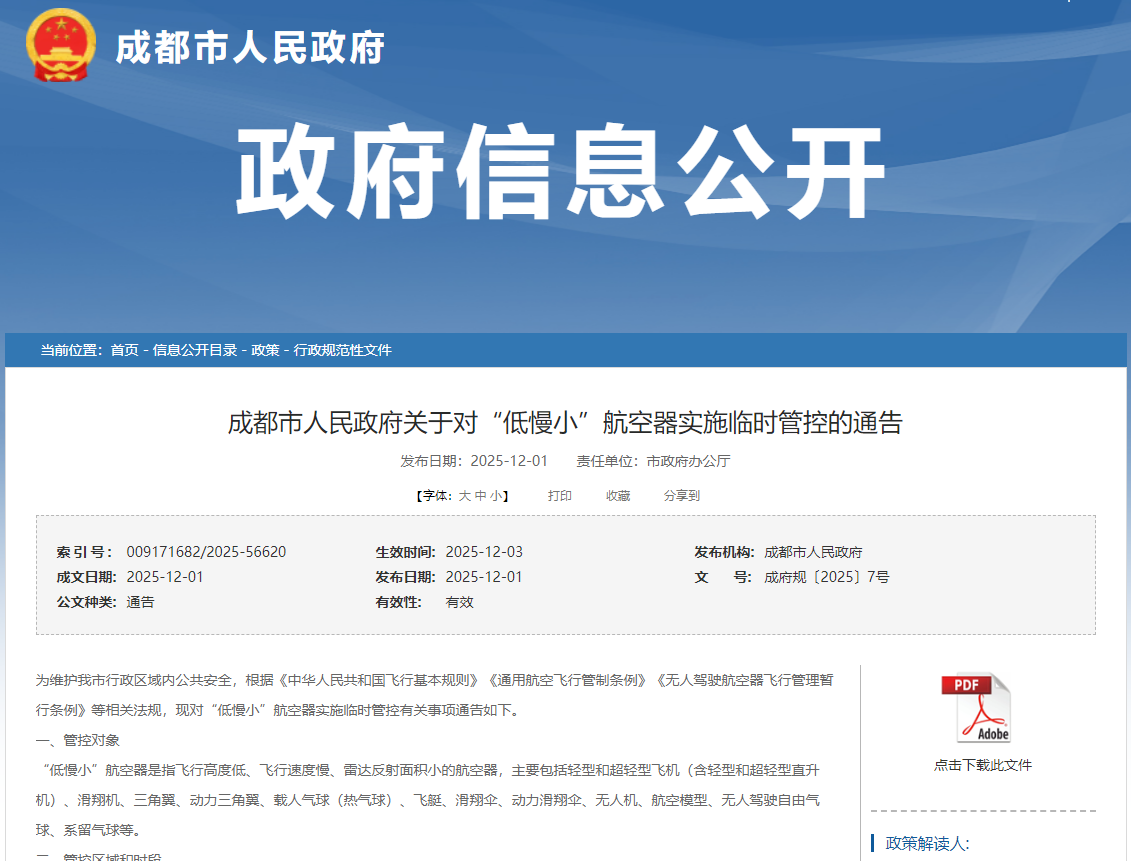Click the 政策解读人 section heading
1131x861 pixels.
pyautogui.click(x=927, y=843)
